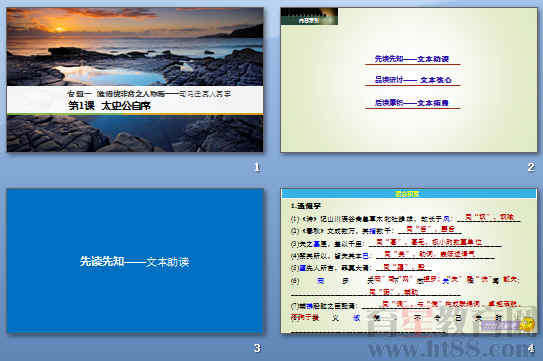This screenshot has width=543, height=361.
Task: Select slide 4 thumbnail with exercises
Action: tap(409, 261)
